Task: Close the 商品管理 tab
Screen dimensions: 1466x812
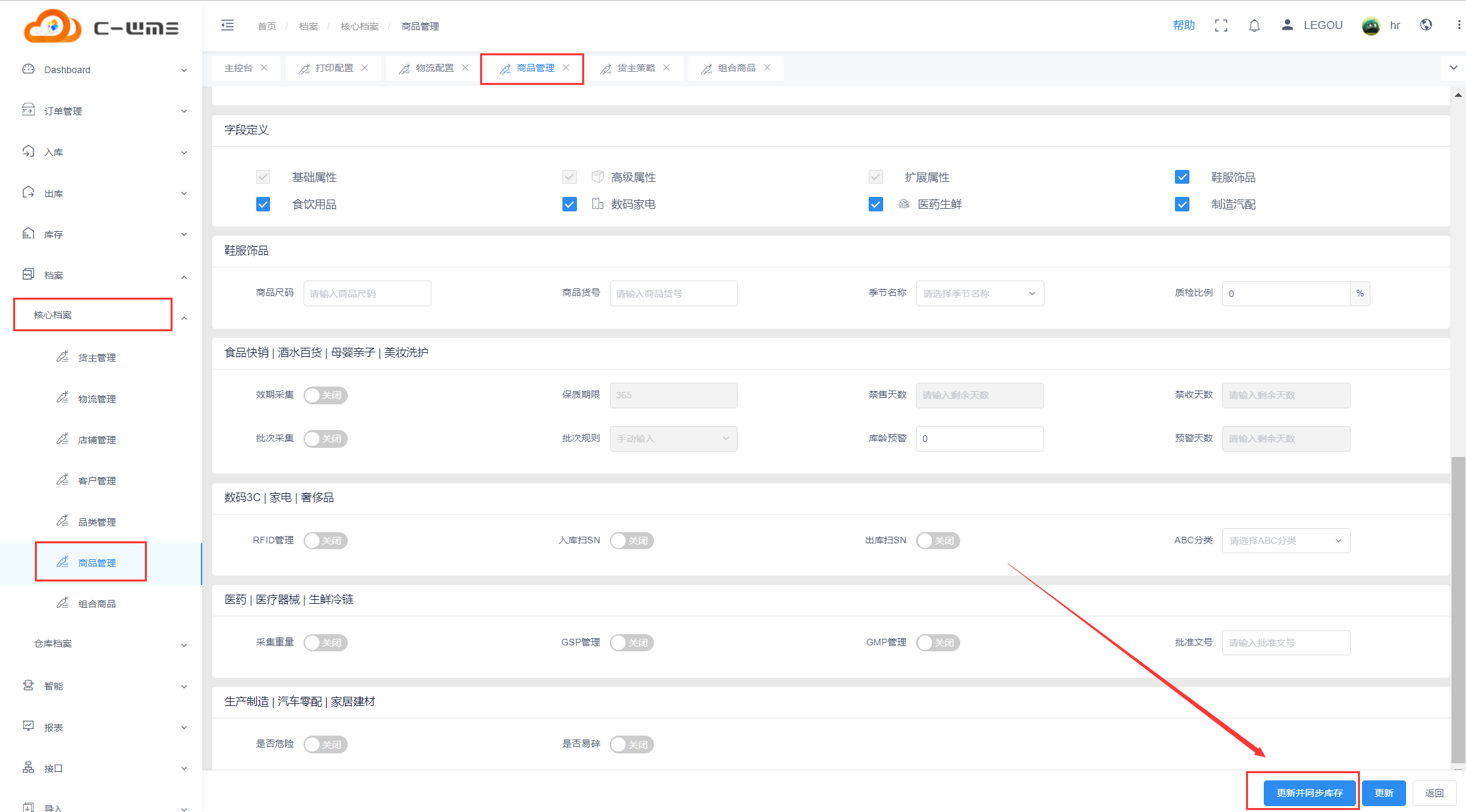Action: (566, 68)
